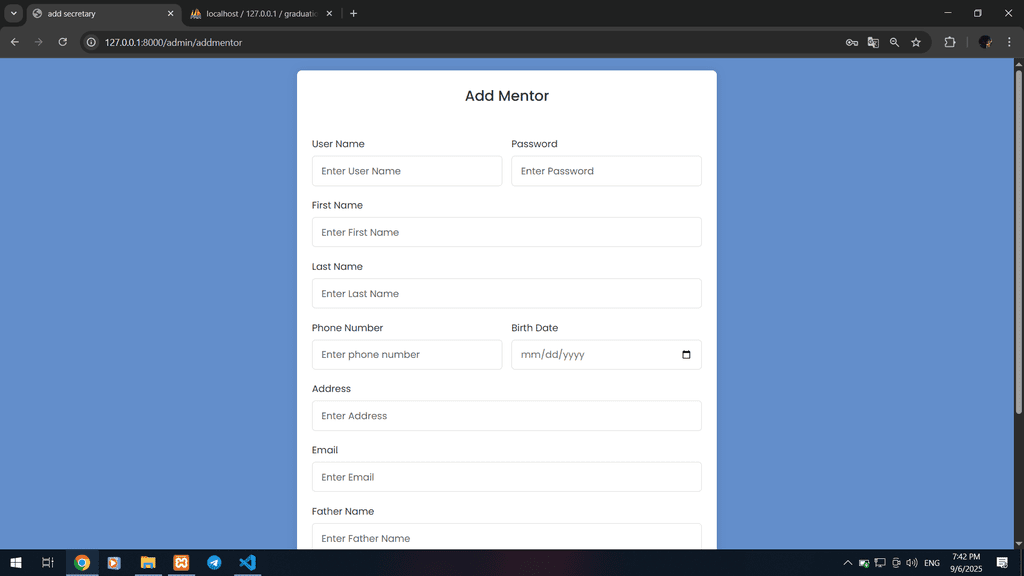Viewport: 1024px width, 576px height.
Task: Bookmark this page with star icon
Action: point(915,42)
